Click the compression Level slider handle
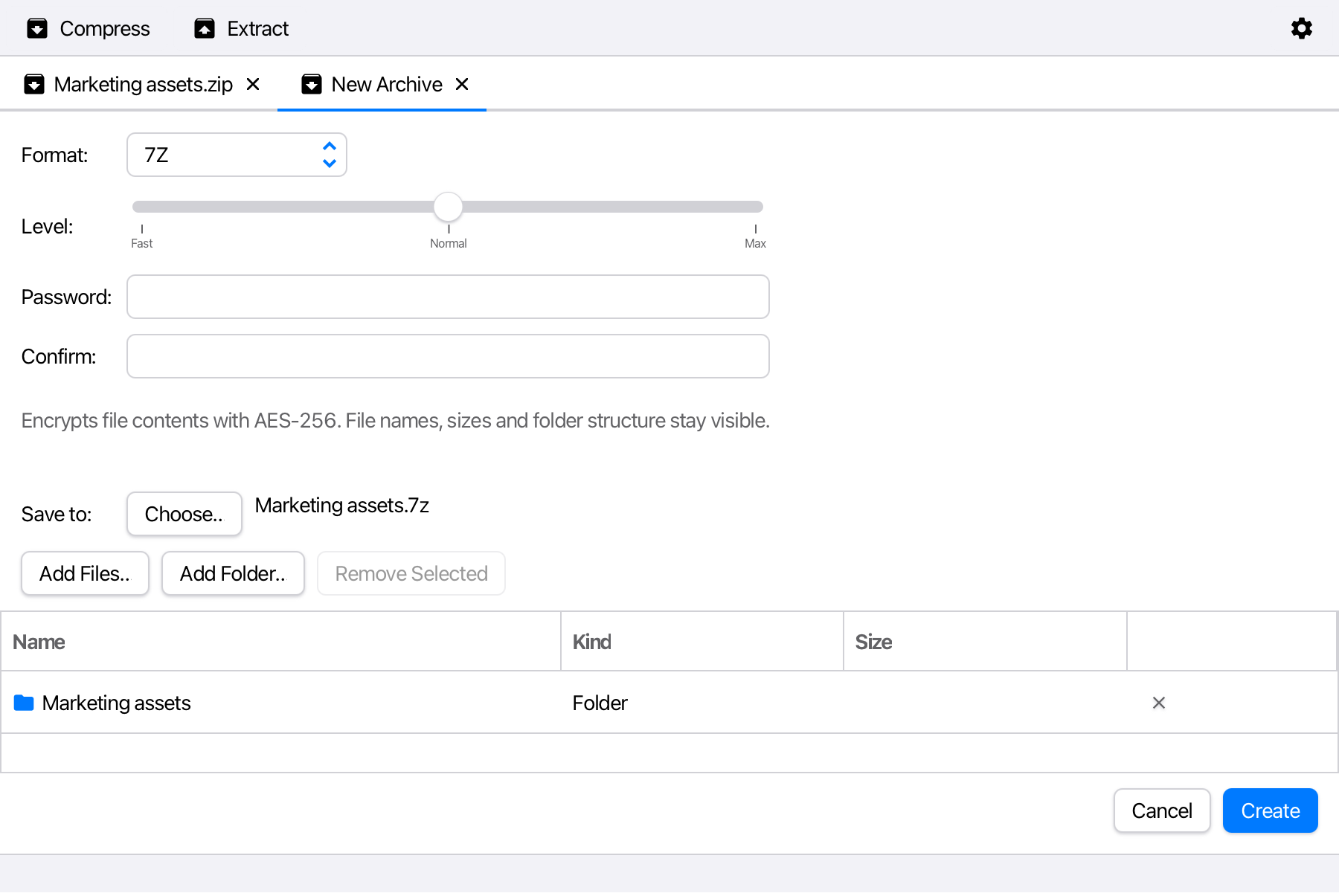 point(449,207)
